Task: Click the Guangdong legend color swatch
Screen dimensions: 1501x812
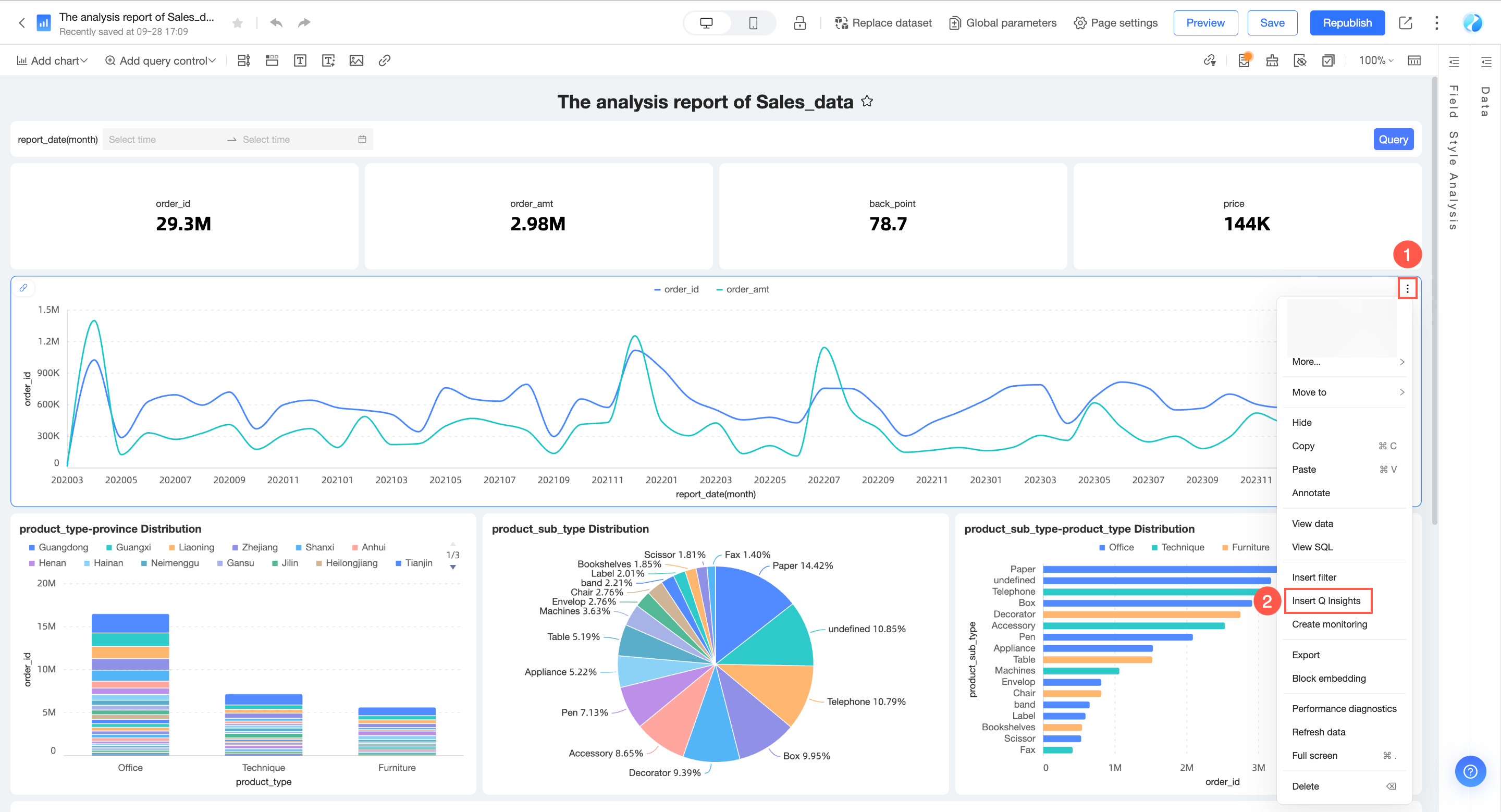Action: click(x=32, y=547)
